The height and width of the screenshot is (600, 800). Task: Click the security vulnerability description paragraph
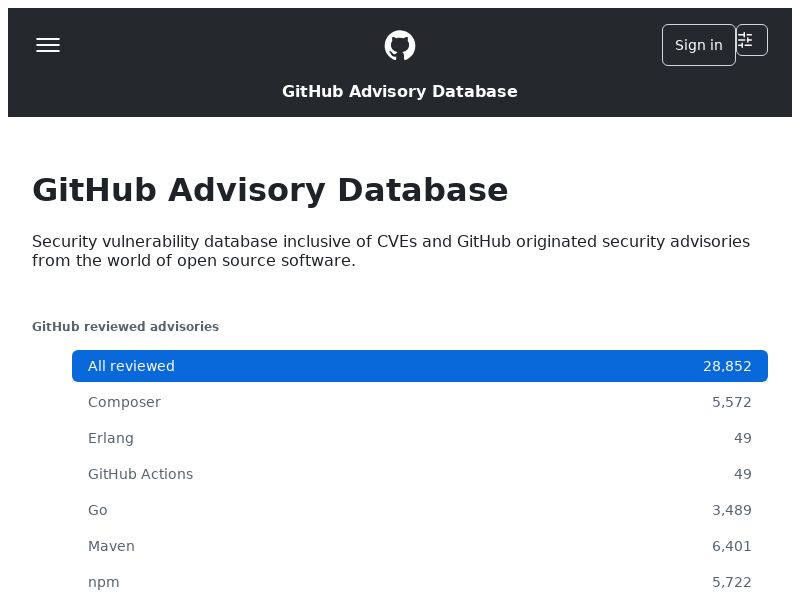pos(390,251)
